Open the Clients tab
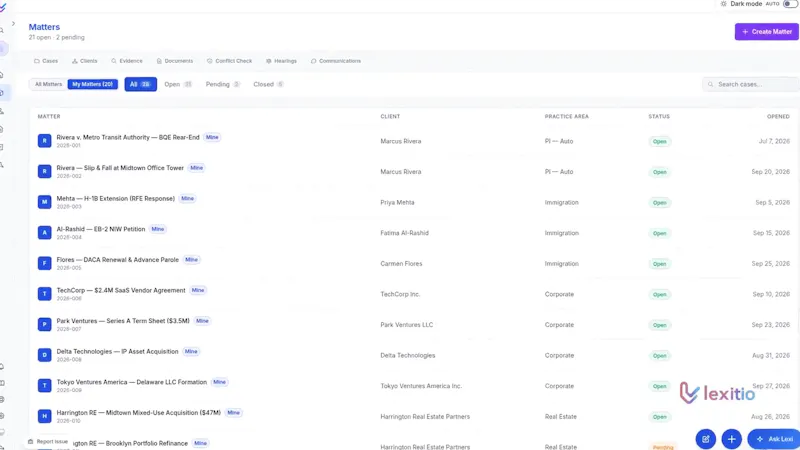 click(x=84, y=61)
